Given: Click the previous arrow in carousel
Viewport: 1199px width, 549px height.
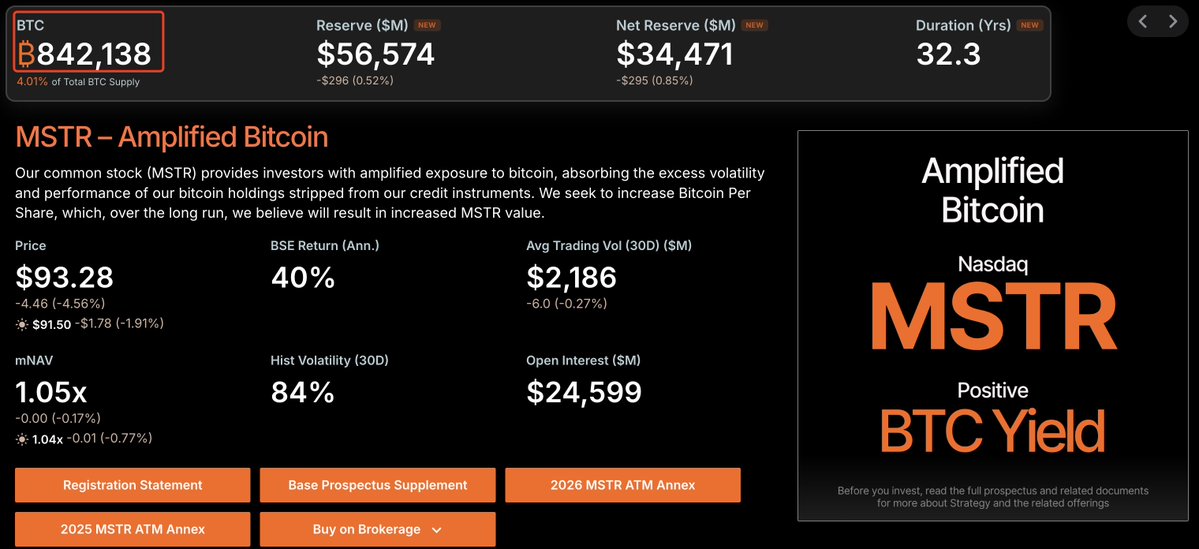Looking at the screenshot, I should (x=1142, y=21).
